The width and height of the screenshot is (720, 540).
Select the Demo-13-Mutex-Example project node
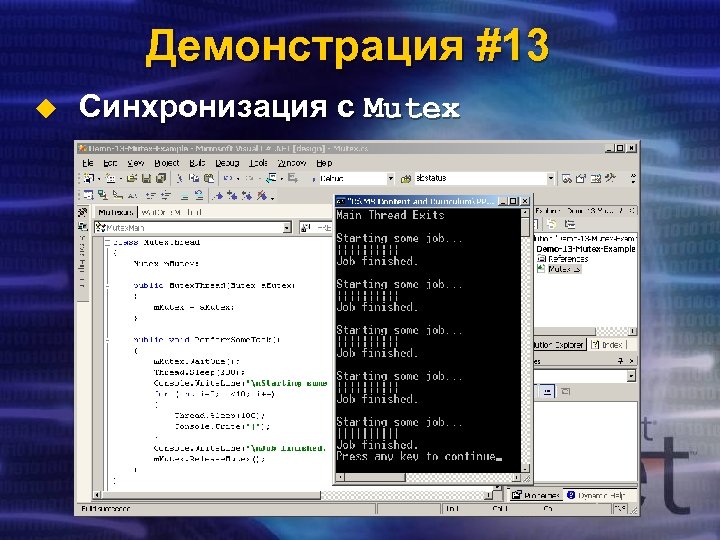click(x=585, y=249)
